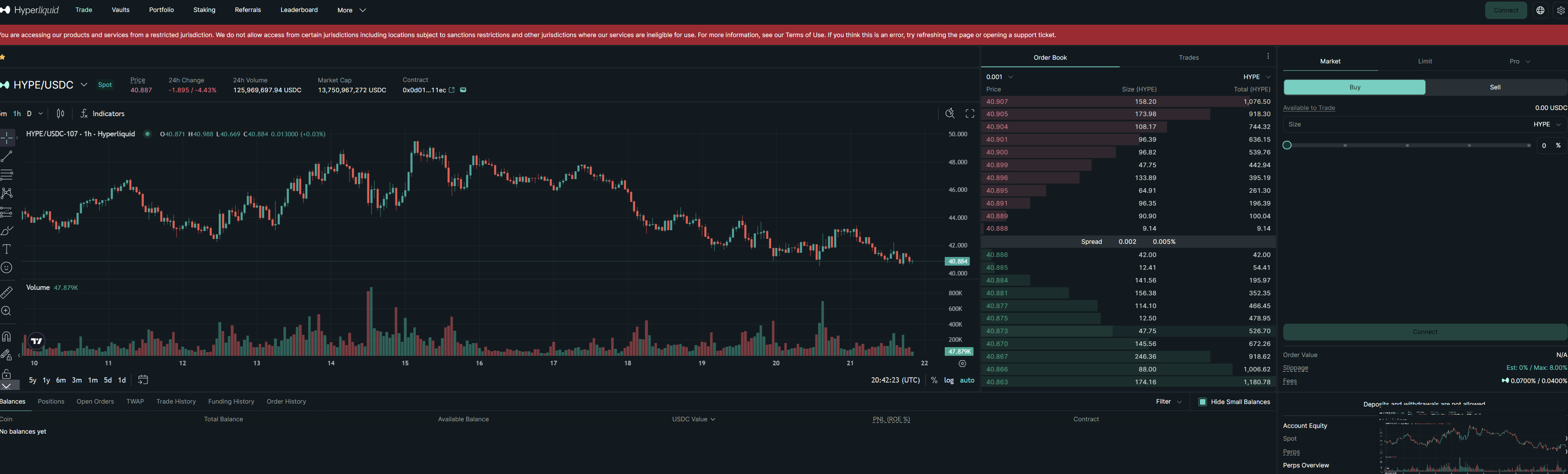Click Hyperliquid logo in header
The height and width of the screenshot is (474, 1568).
(x=30, y=10)
